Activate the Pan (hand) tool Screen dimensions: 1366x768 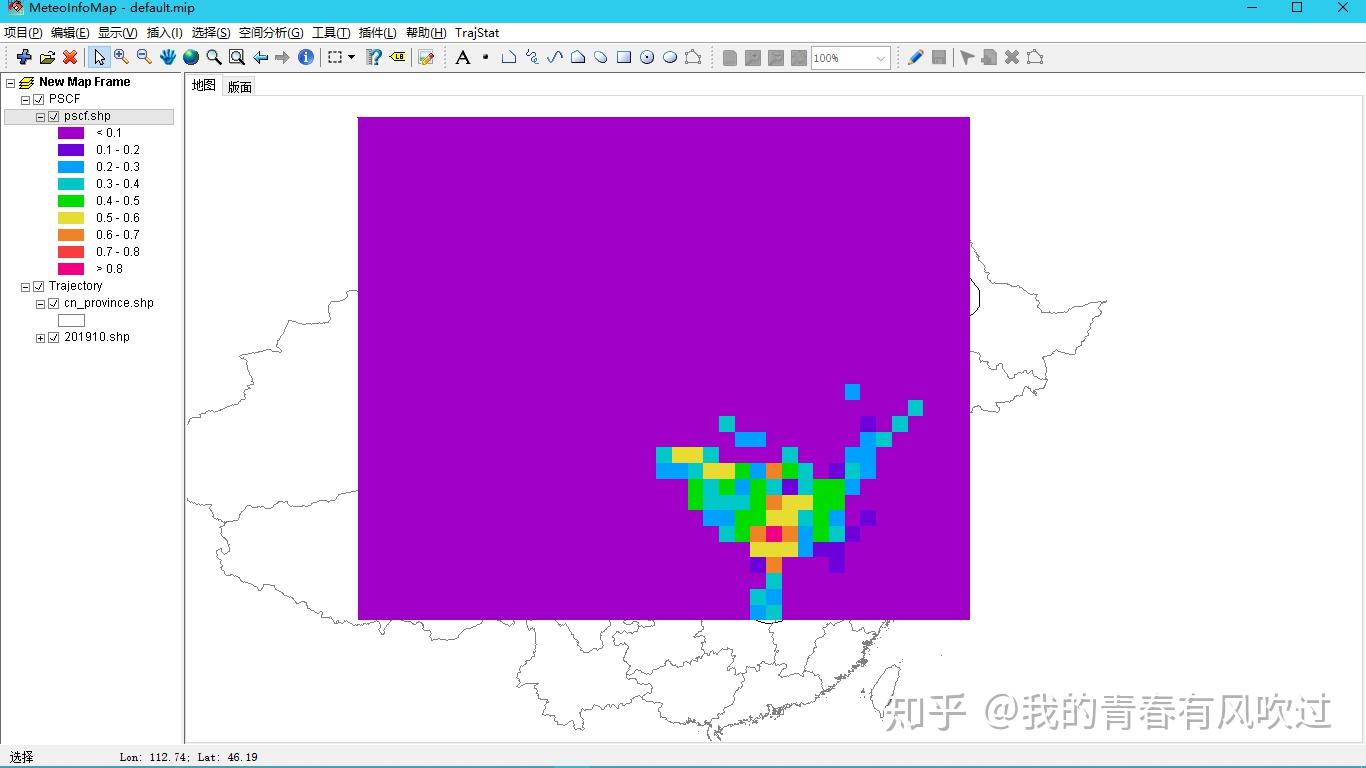click(167, 57)
